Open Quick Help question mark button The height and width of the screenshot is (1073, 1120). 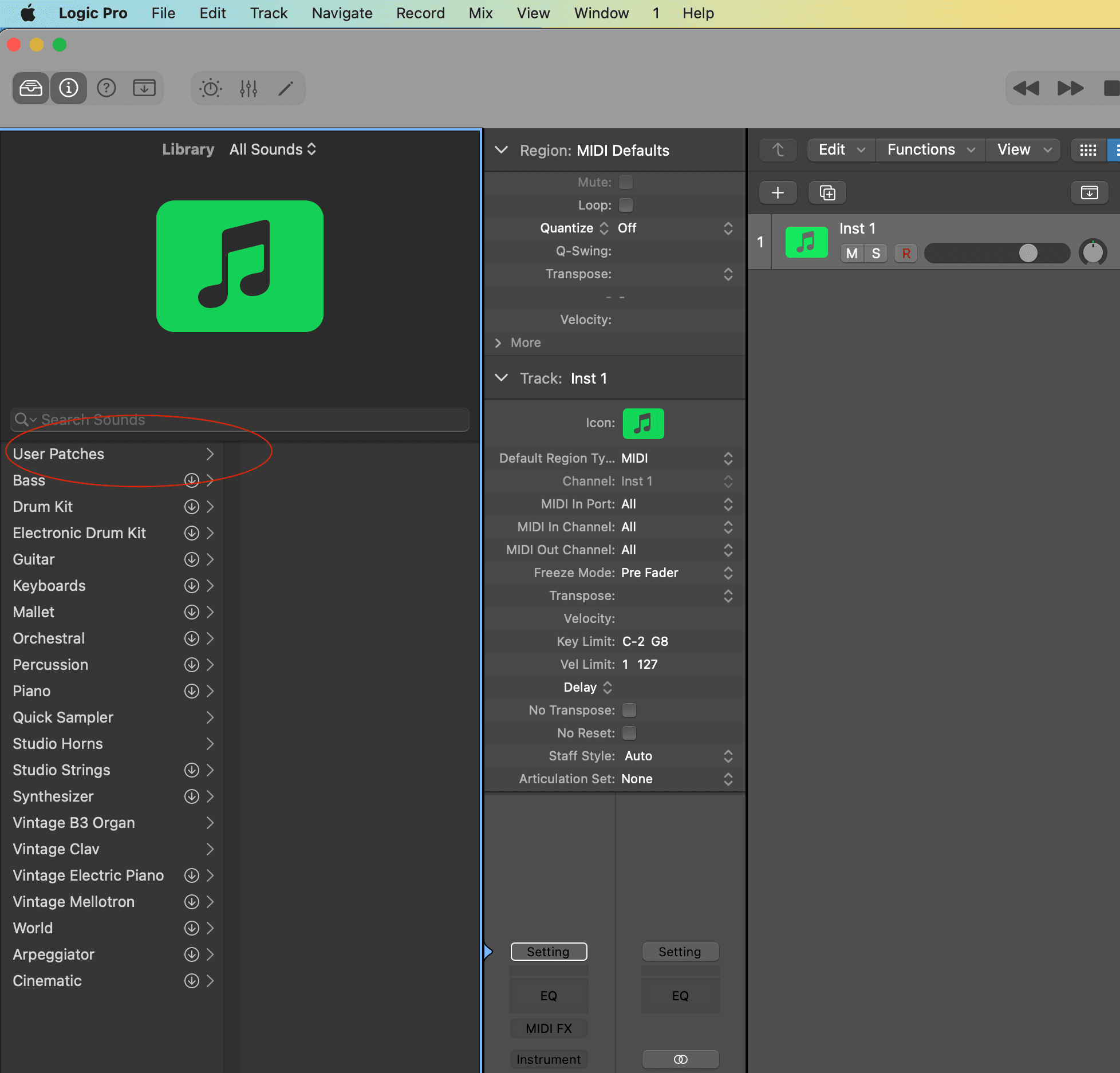(x=107, y=88)
